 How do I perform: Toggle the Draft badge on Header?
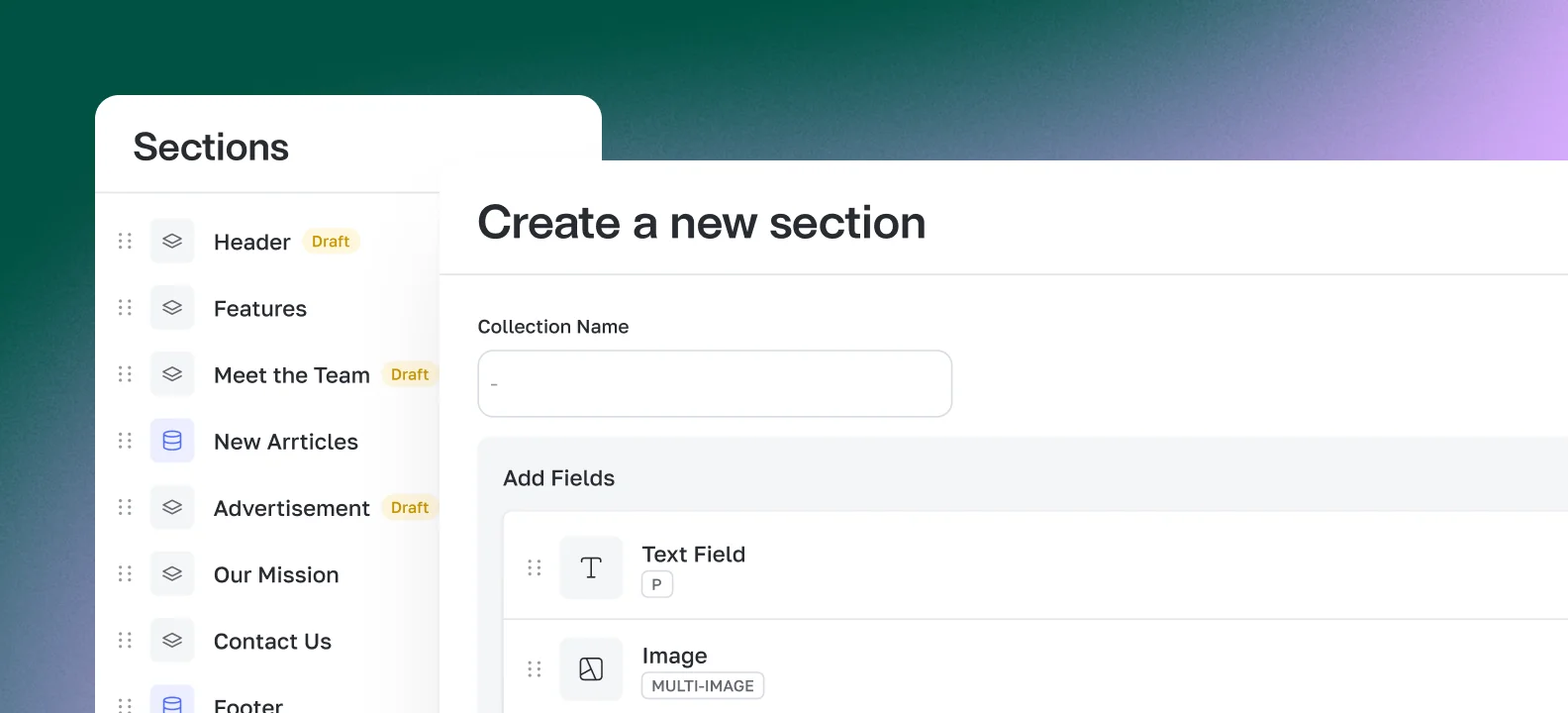(330, 241)
